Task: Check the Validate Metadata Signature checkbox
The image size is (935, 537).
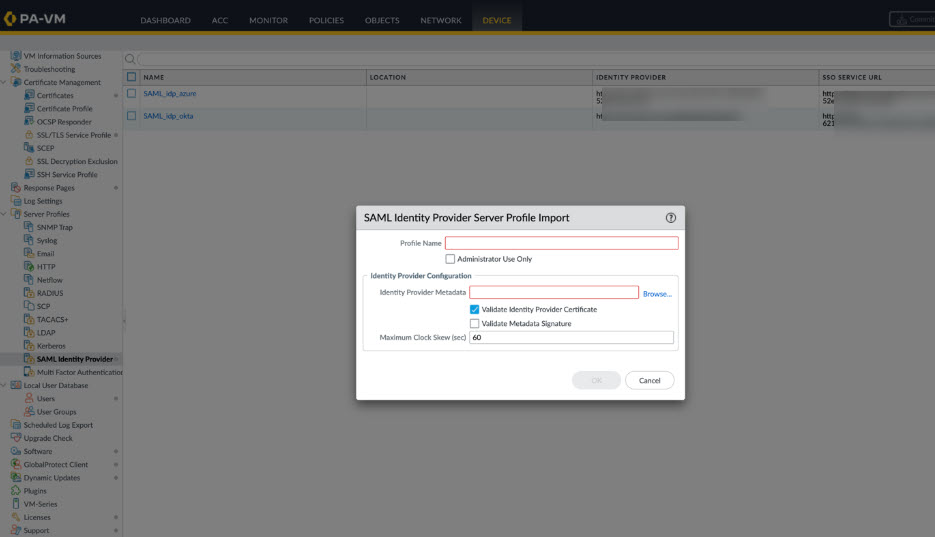Action: click(475, 324)
